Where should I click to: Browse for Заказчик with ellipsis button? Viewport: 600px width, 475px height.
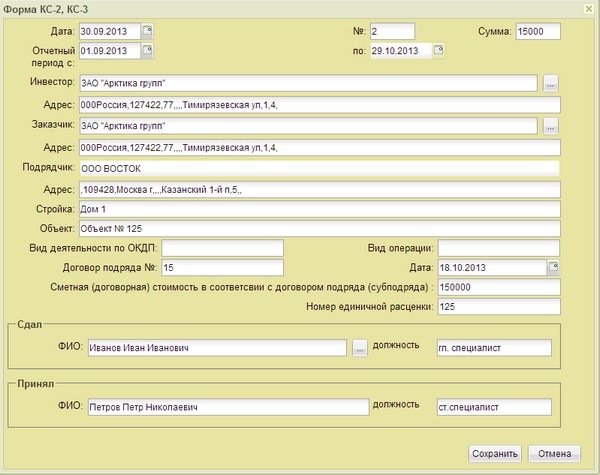tap(550, 126)
